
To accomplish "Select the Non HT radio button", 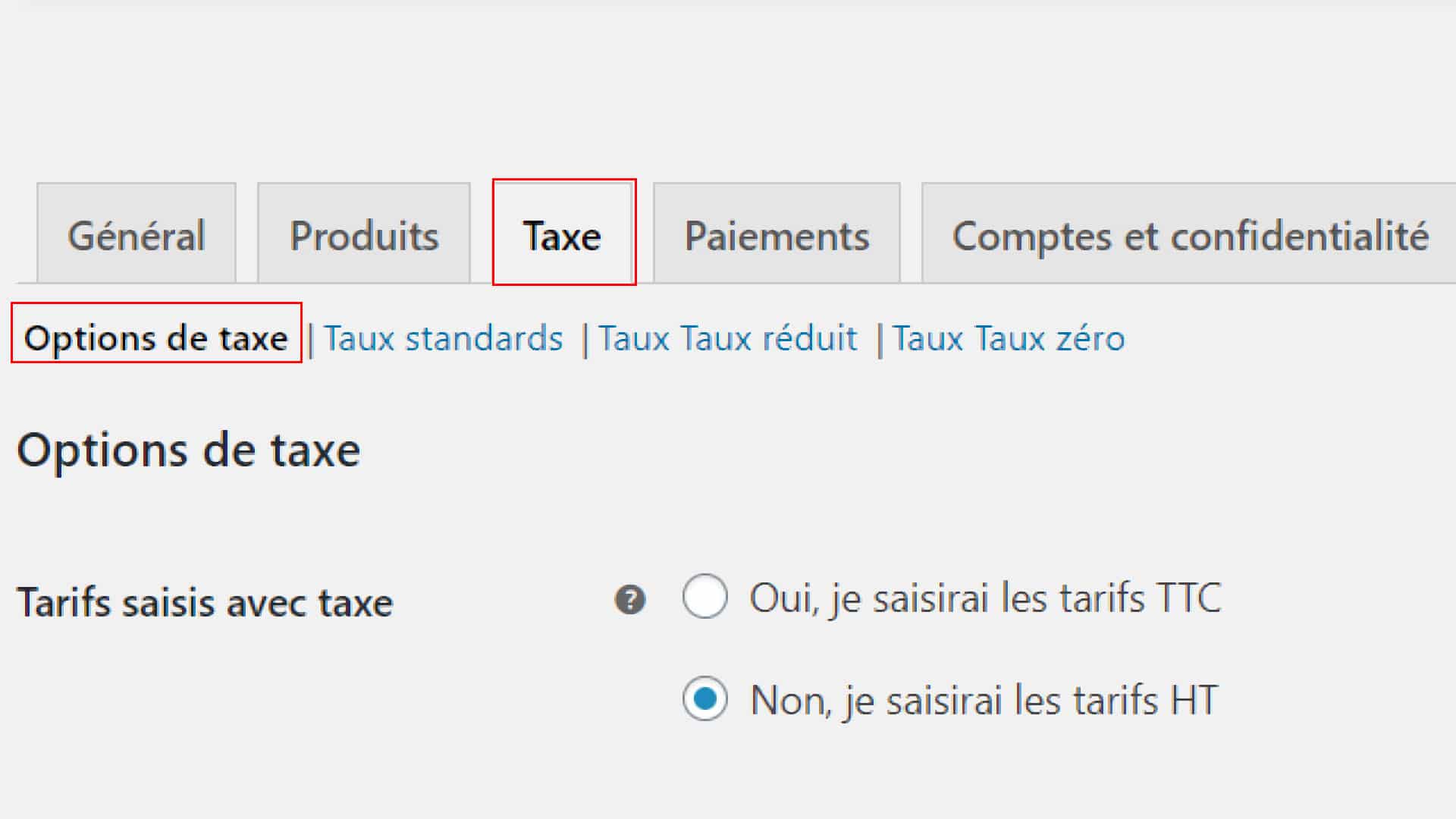I will click(704, 698).
